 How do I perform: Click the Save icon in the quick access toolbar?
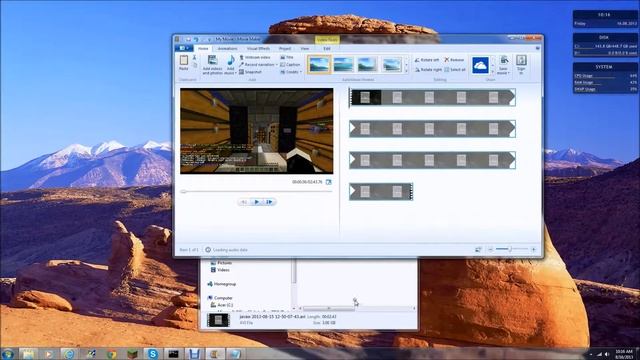188,39
